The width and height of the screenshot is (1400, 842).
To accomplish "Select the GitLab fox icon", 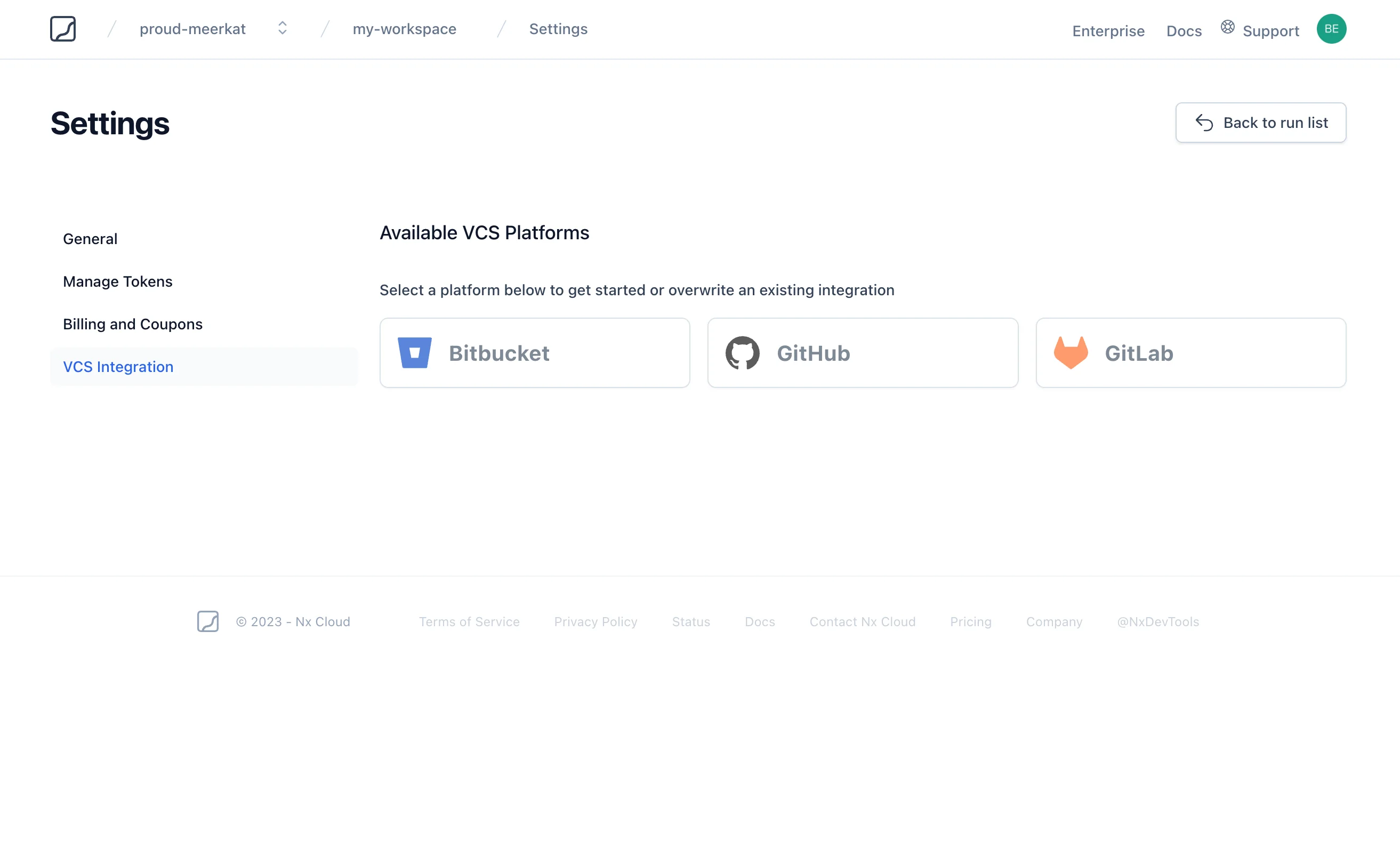I will pyautogui.click(x=1071, y=352).
